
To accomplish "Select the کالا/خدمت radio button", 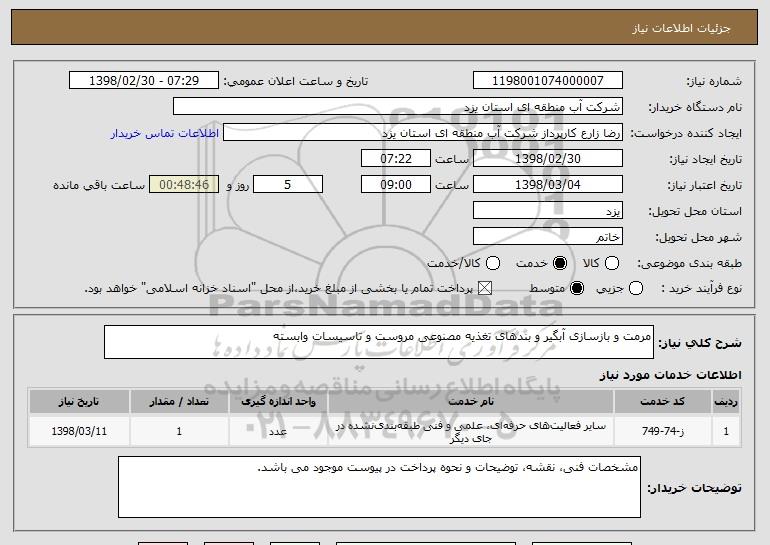I will point(493,263).
